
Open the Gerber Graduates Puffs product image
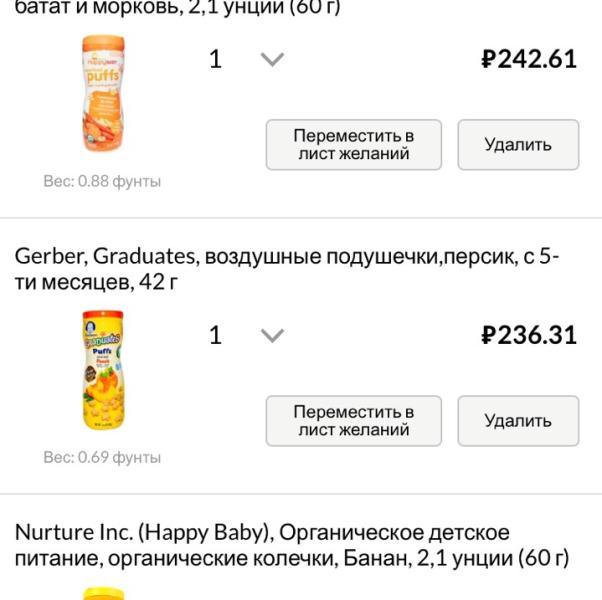tap(102, 370)
